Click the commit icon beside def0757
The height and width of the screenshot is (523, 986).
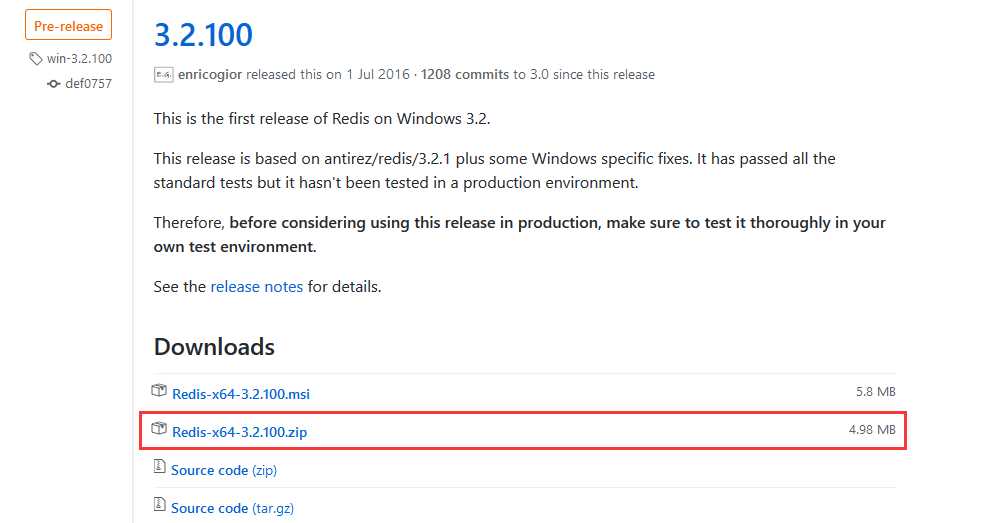pos(54,84)
